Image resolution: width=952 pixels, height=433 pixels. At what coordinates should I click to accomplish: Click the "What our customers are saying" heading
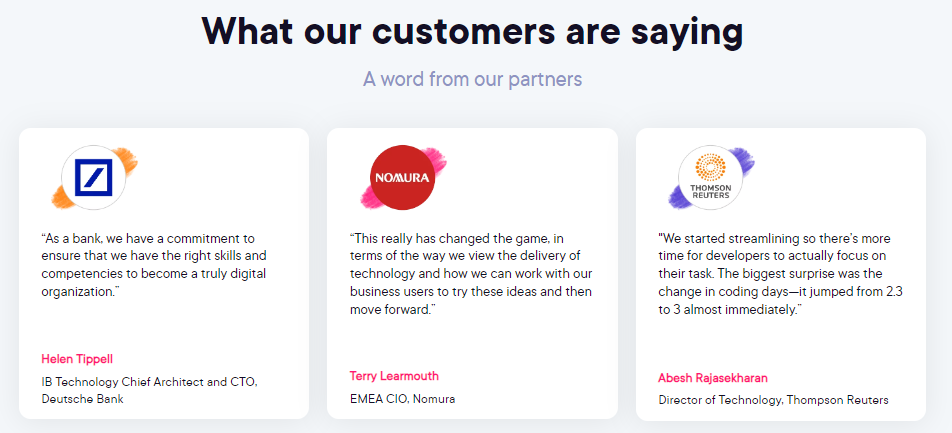pos(473,32)
